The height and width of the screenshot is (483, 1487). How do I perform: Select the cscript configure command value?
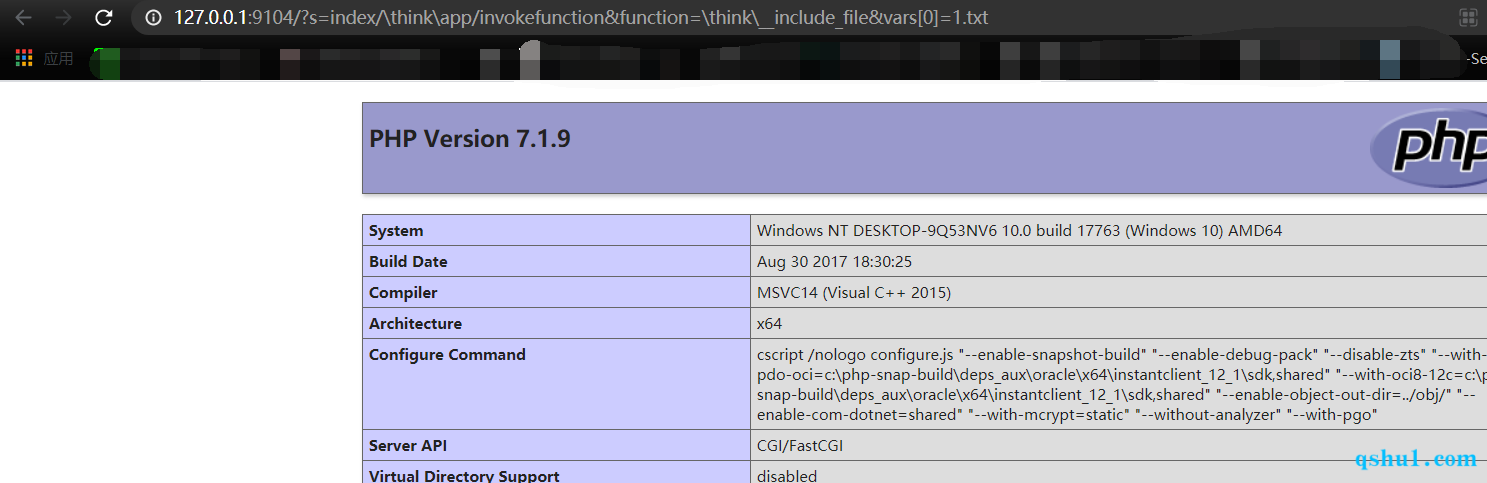coord(1121,384)
